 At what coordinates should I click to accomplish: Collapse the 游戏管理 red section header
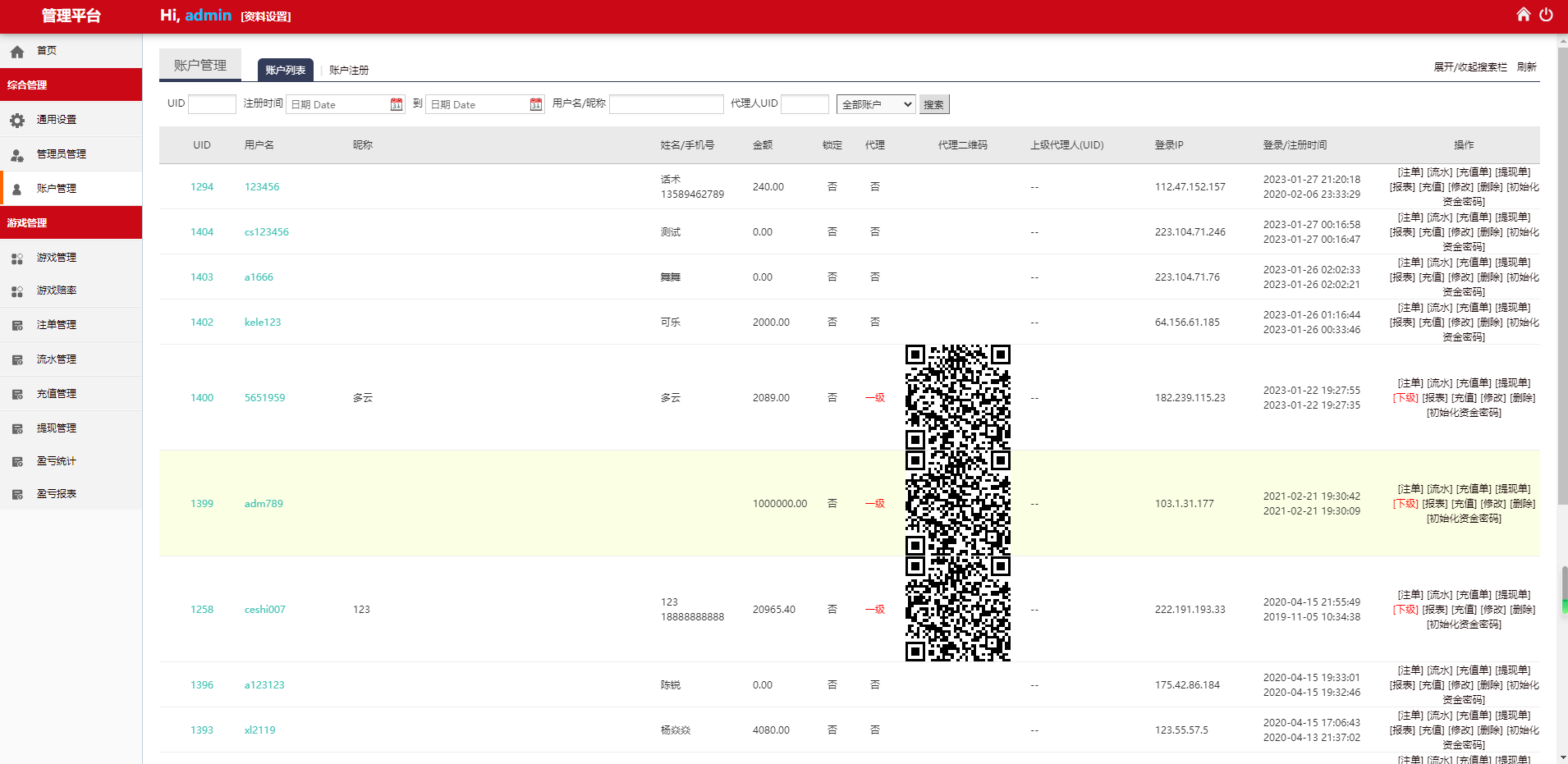tap(71, 223)
